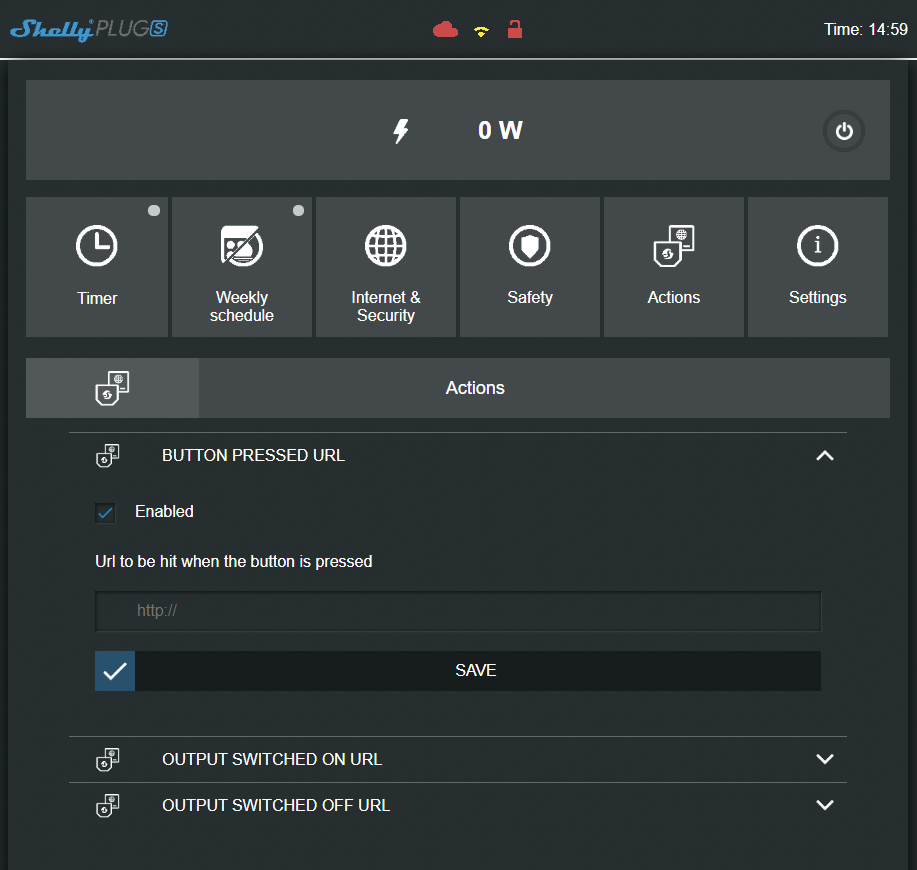This screenshot has width=917, height=870.
Task: Open the Timer panel
Action: (x=97, y=267)
